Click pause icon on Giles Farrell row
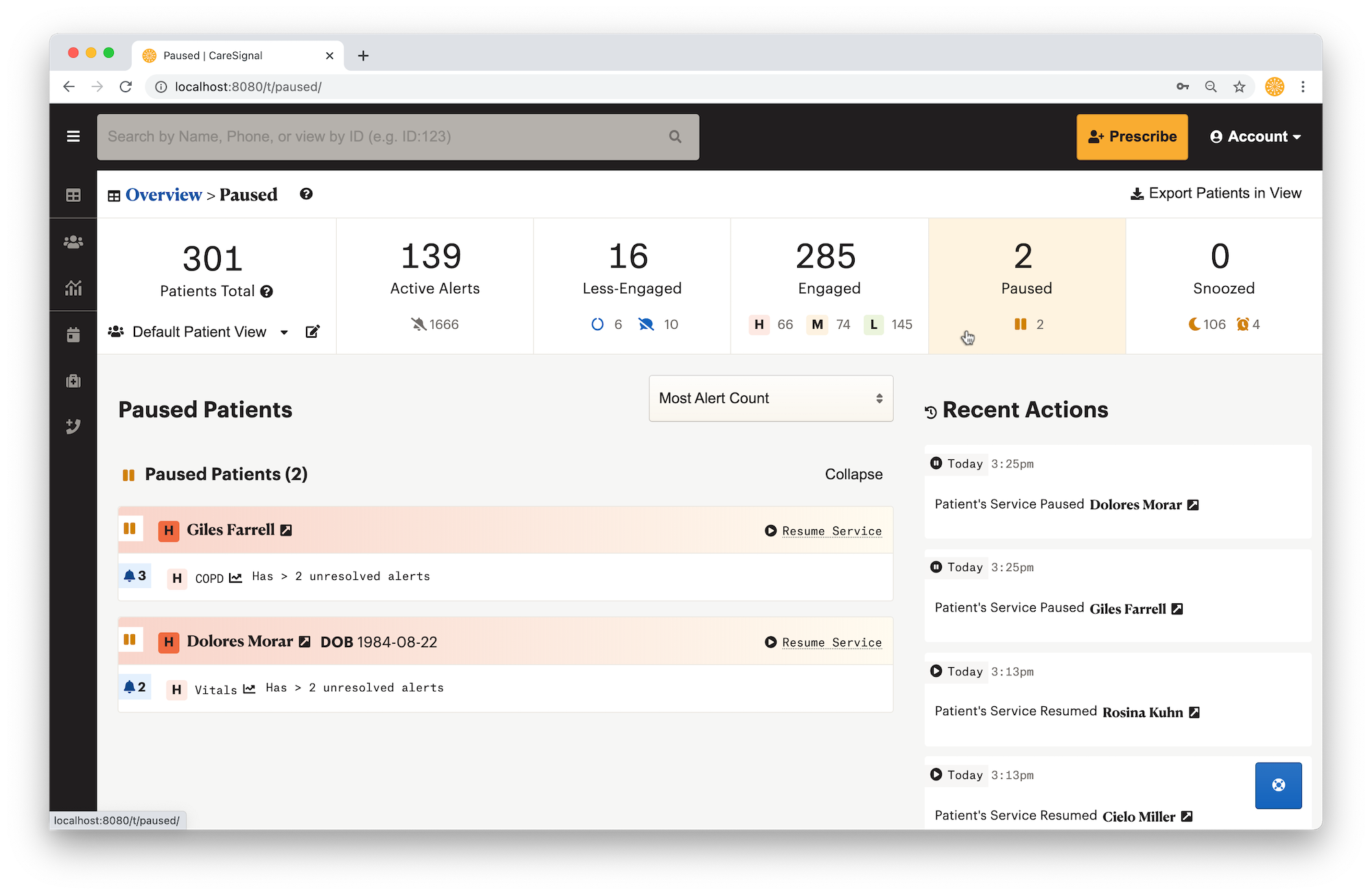Screen dimensions: 1372x895 coord(130,528)
